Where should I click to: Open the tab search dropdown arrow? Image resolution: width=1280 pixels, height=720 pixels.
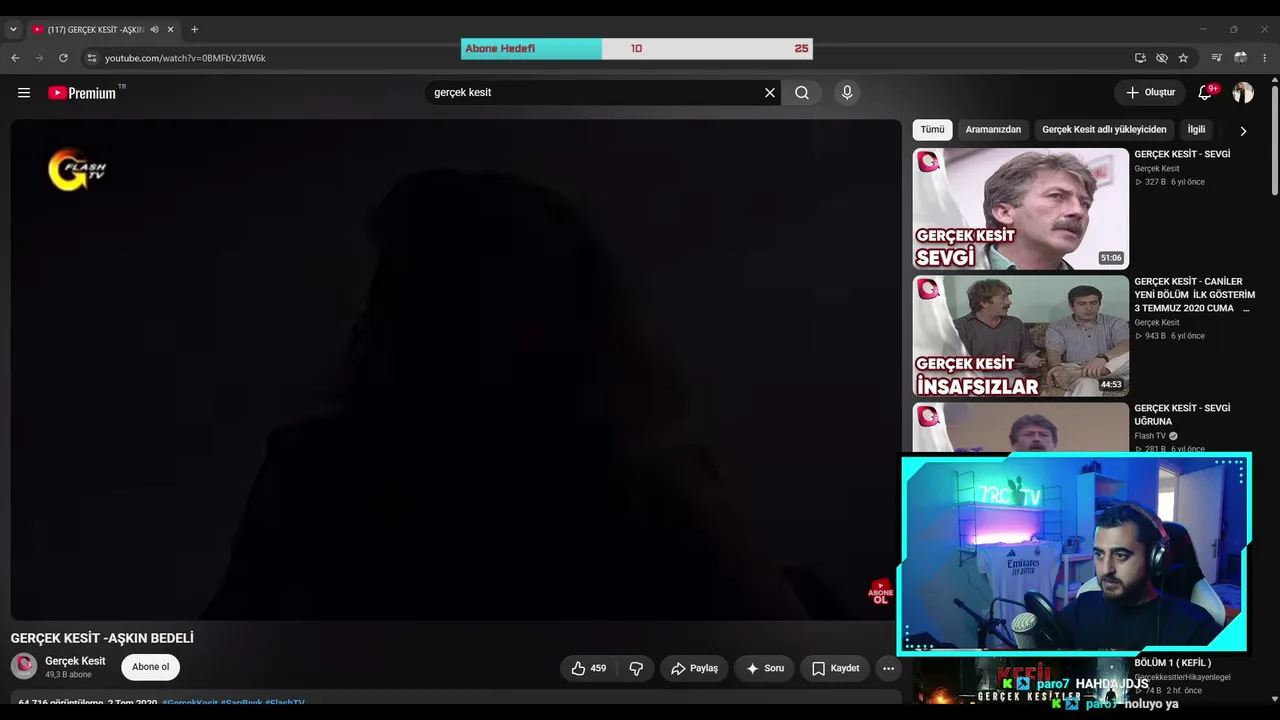13,30
